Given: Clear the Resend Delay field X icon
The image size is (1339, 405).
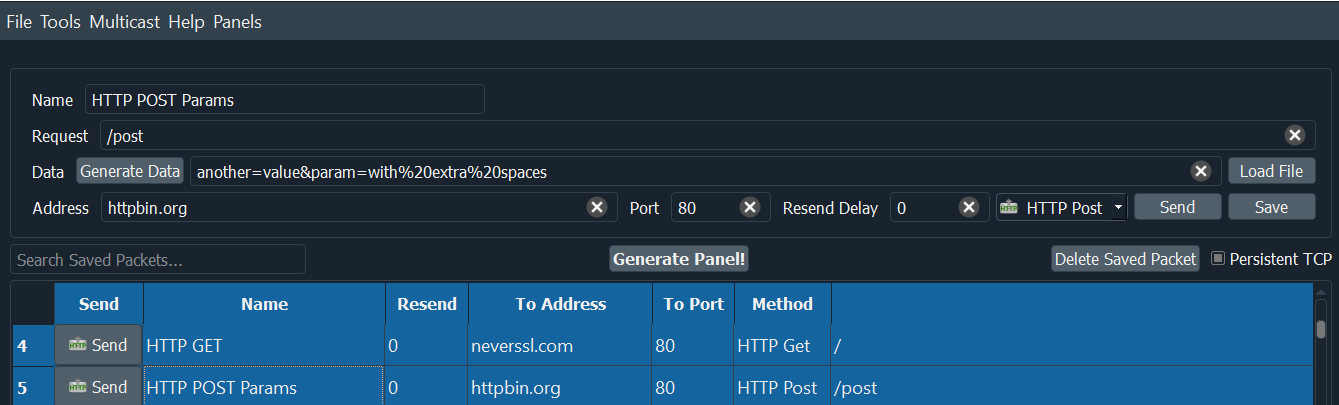Looking at the screenshot, I should pos(968,208).
